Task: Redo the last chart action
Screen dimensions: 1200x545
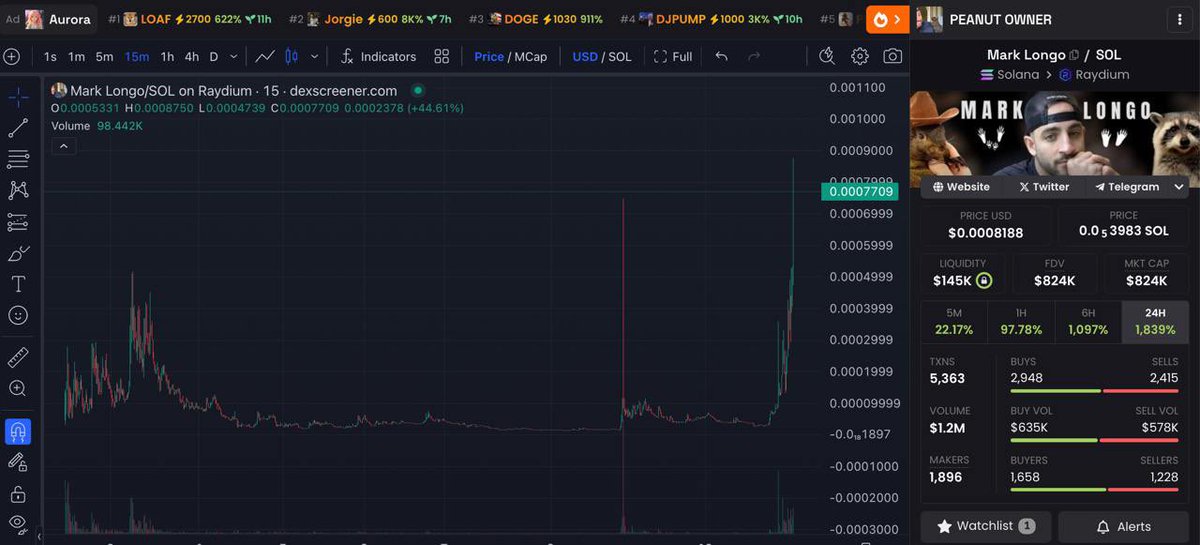Action: (754, 57)
